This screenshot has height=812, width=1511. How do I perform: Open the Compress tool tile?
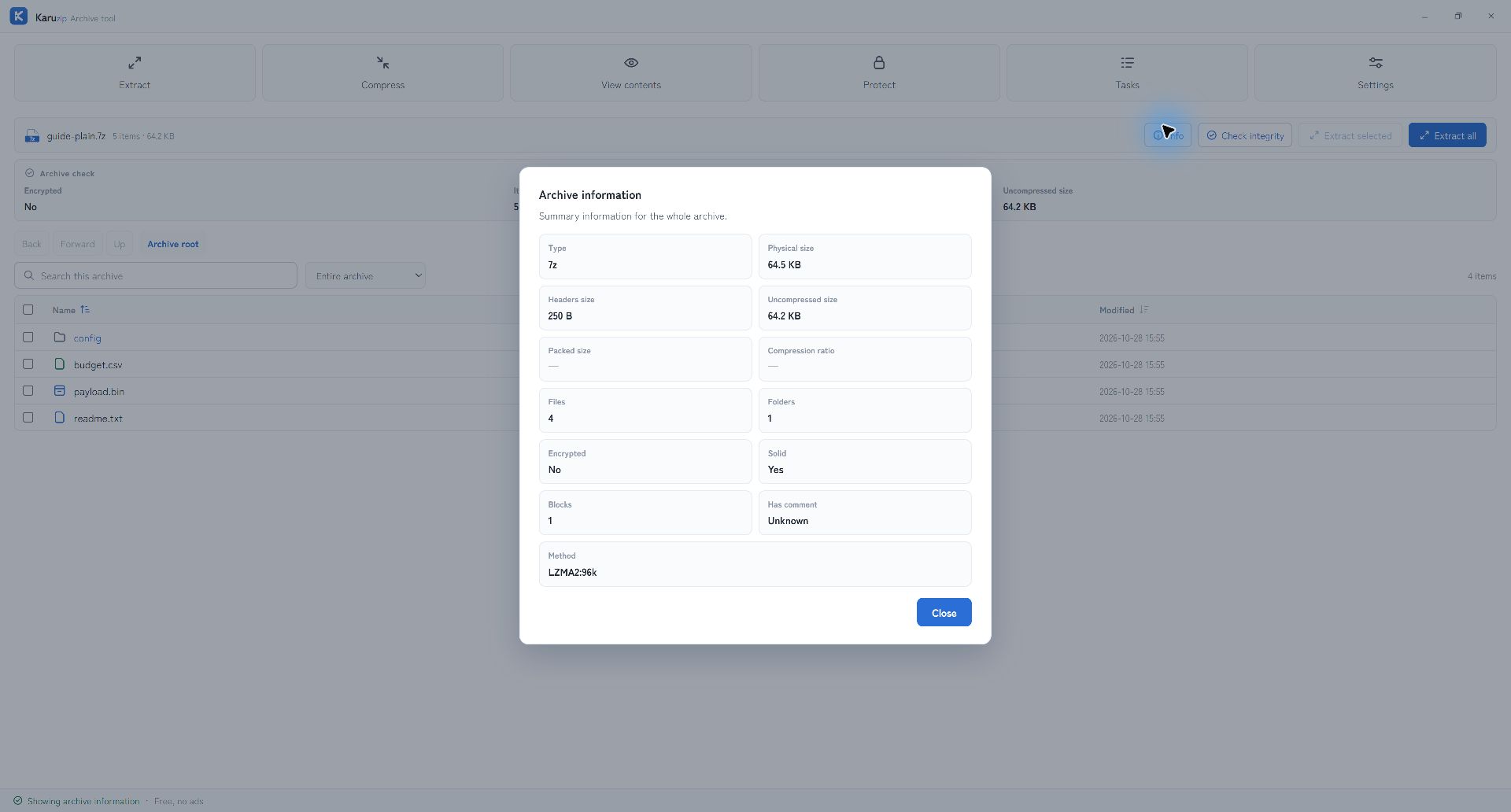pyautogui.click(x=382, y=72)
